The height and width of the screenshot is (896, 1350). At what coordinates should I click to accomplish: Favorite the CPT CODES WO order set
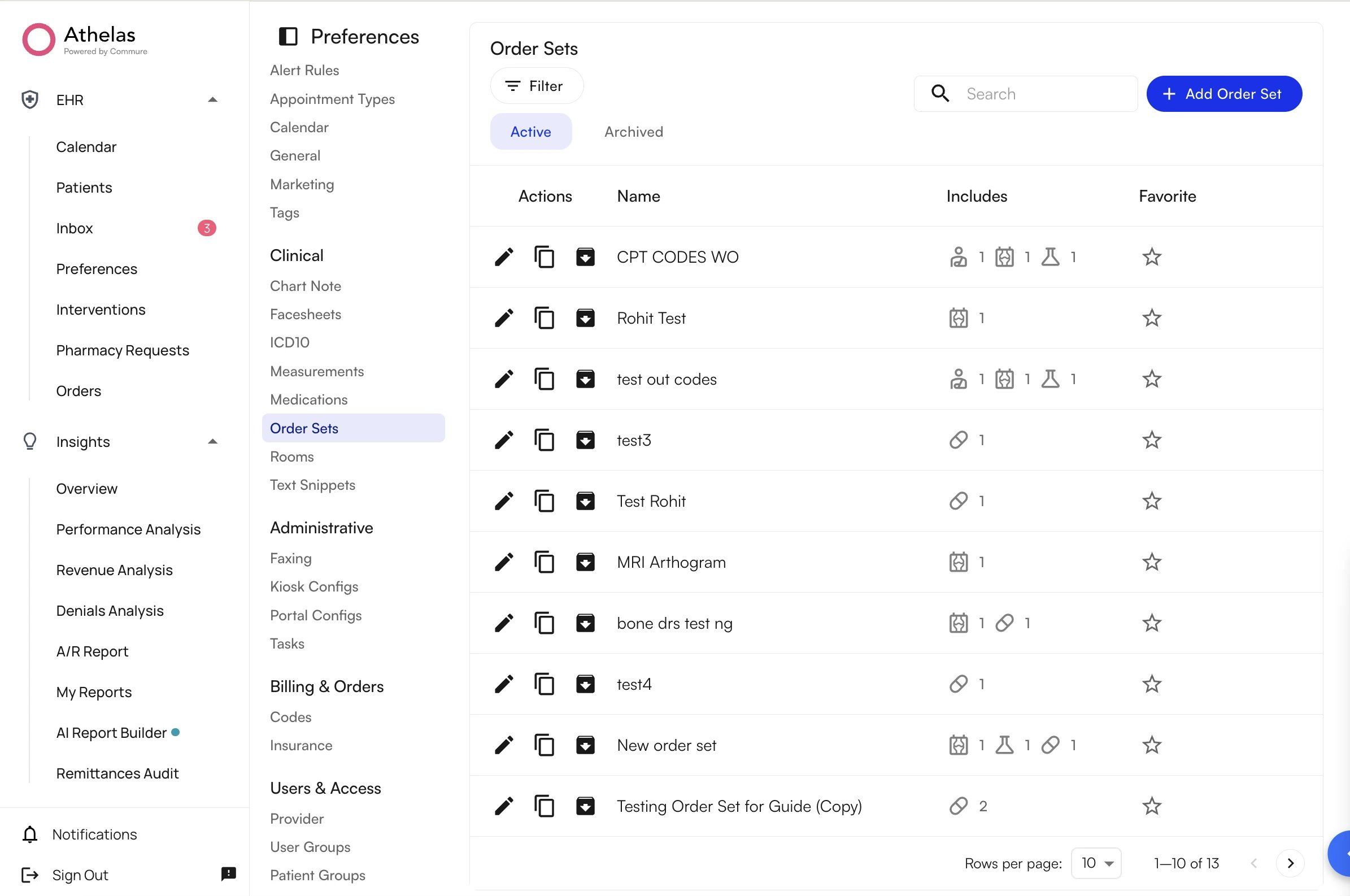(1151, 257)
